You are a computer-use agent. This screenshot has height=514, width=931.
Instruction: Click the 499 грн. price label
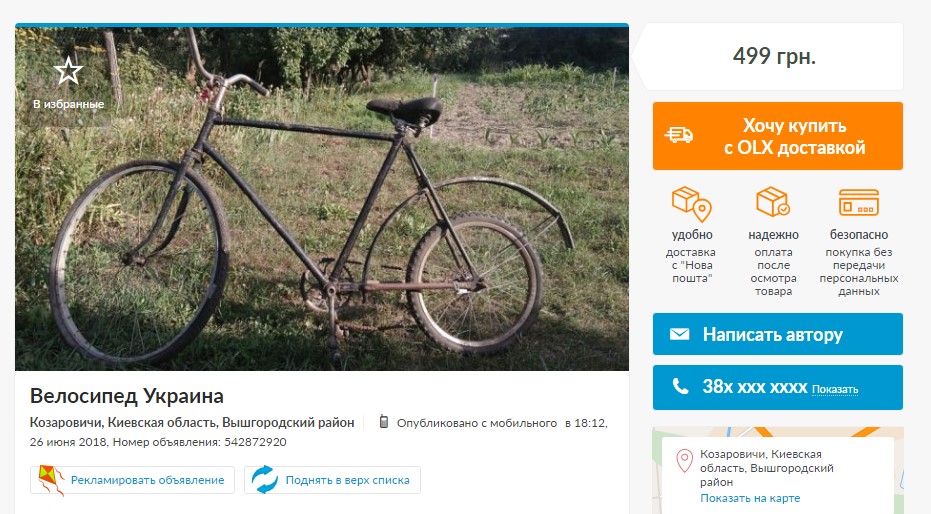(774, 56)
